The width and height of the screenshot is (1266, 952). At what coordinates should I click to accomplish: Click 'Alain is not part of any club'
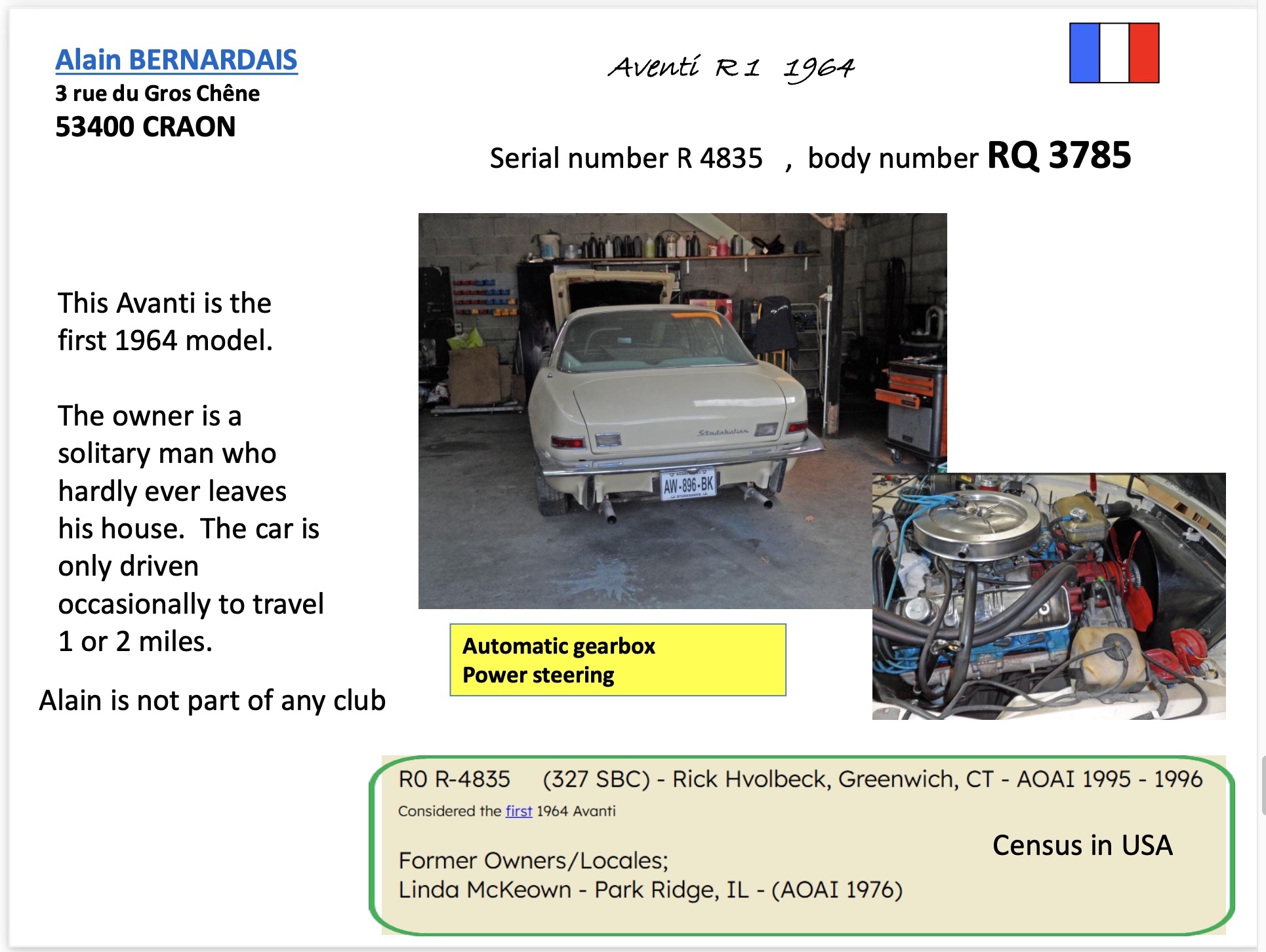[x=213, y=700]
